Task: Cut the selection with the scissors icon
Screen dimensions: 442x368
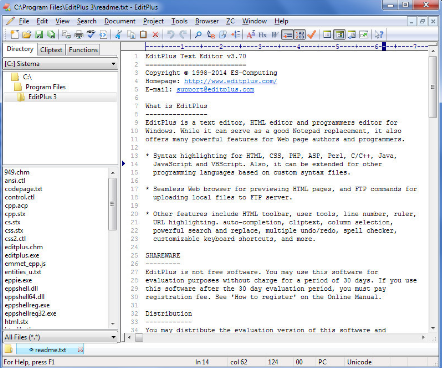Action: pyautogui.click(x=118, y=34)
